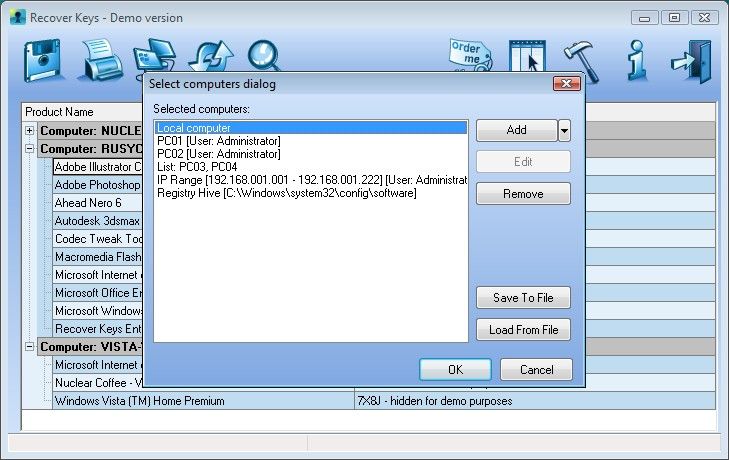Viewport: 729px width, 460px height.
Task: Click the Print icon in toolbar
Action: coord(102,62)
